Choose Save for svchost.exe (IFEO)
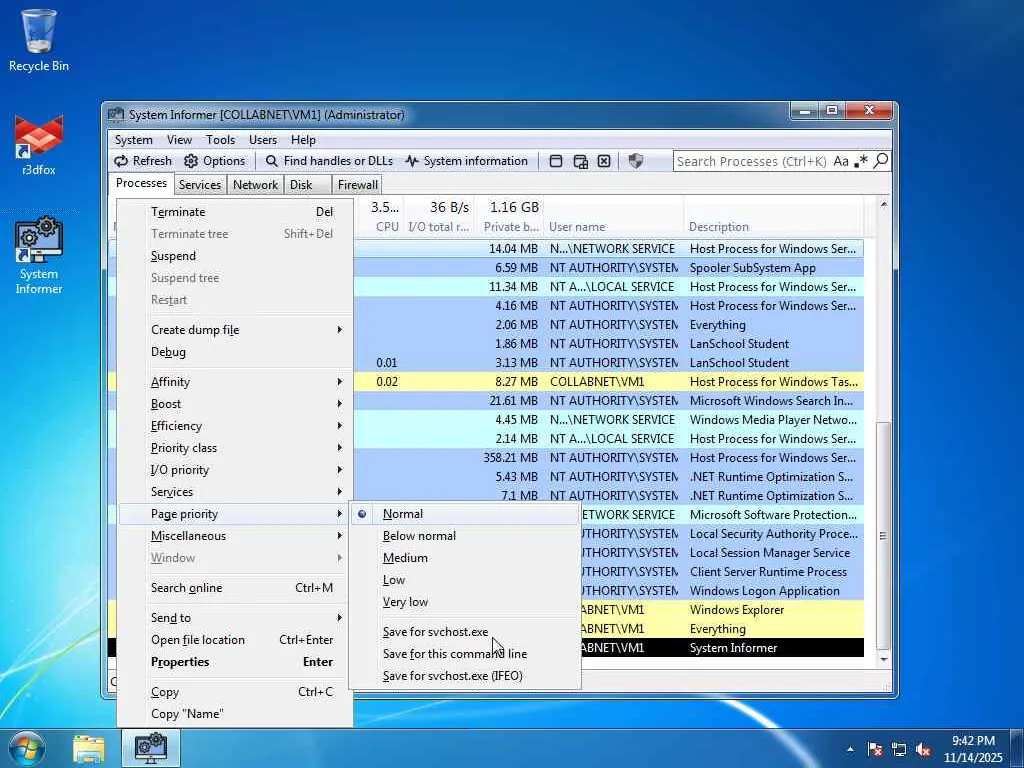Image resolution: width=1024 pixels, height=768 pixels. [x=464, y=676]
